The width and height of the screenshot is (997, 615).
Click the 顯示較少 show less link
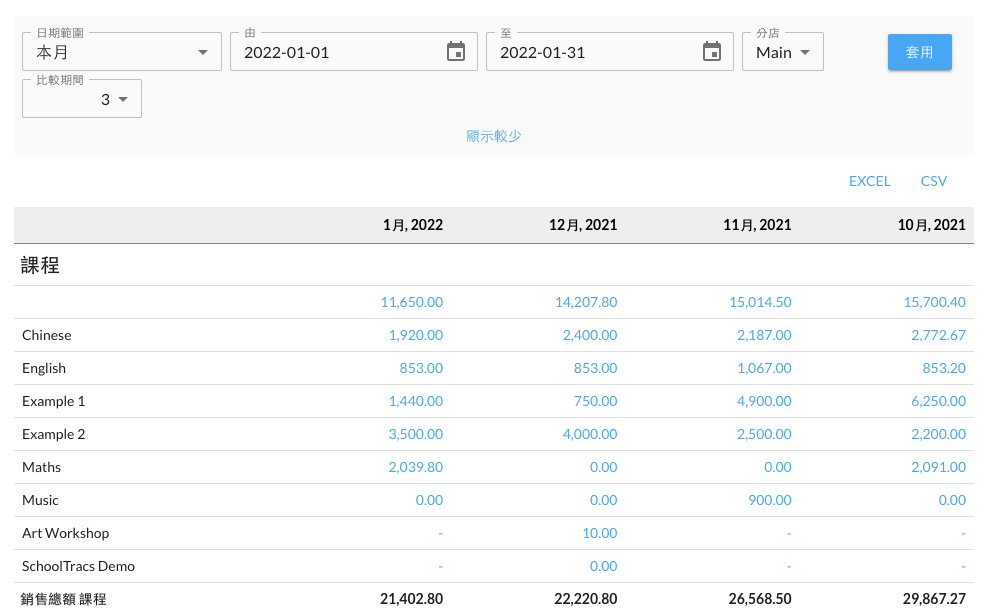[x=494, y=136]
